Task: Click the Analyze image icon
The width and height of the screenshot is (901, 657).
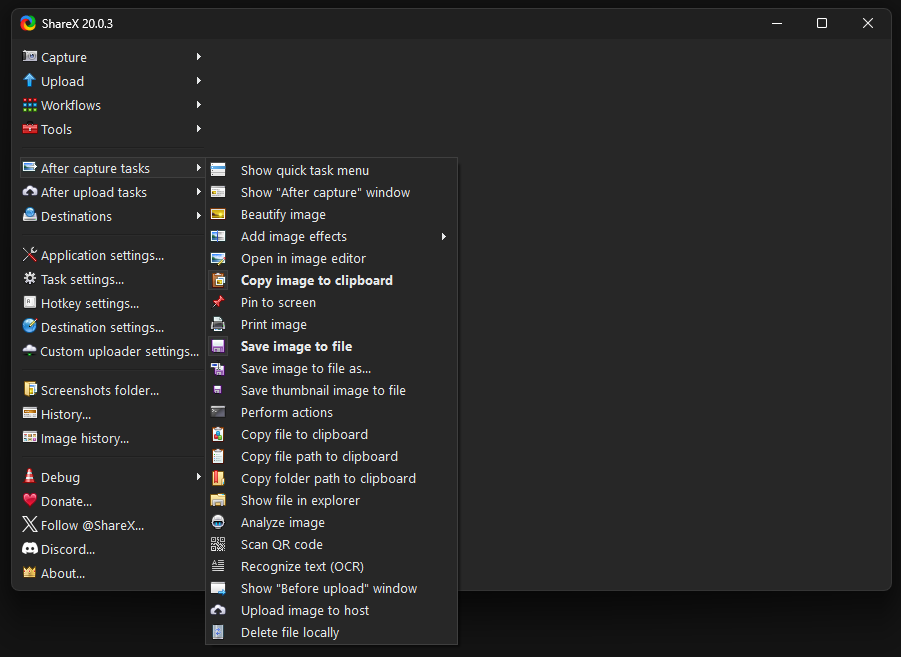Action: 218,522
